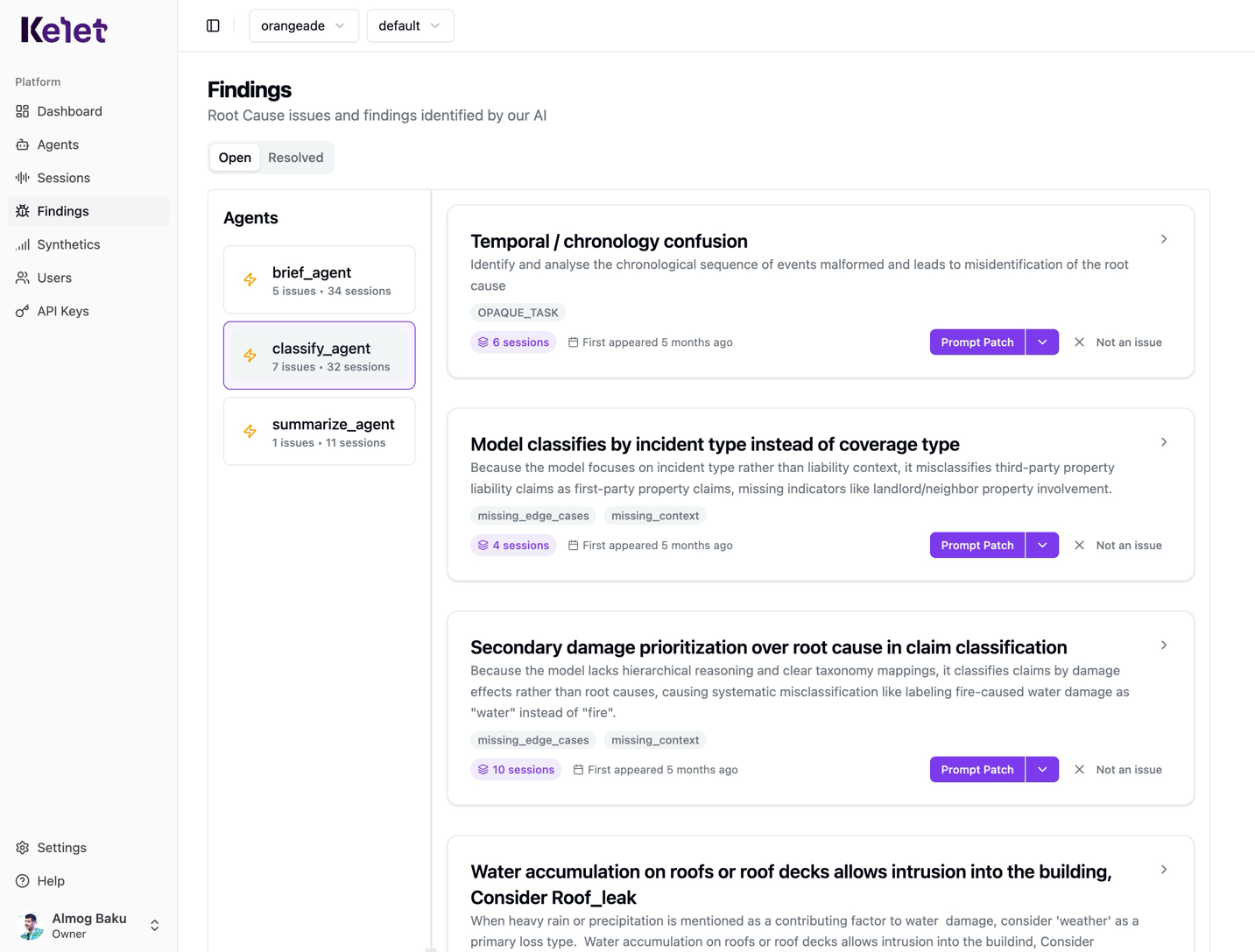Select the Agents icon in the sidebar
The height and width of the screenshot is (952, 1255).
click(x=21, y=145)
